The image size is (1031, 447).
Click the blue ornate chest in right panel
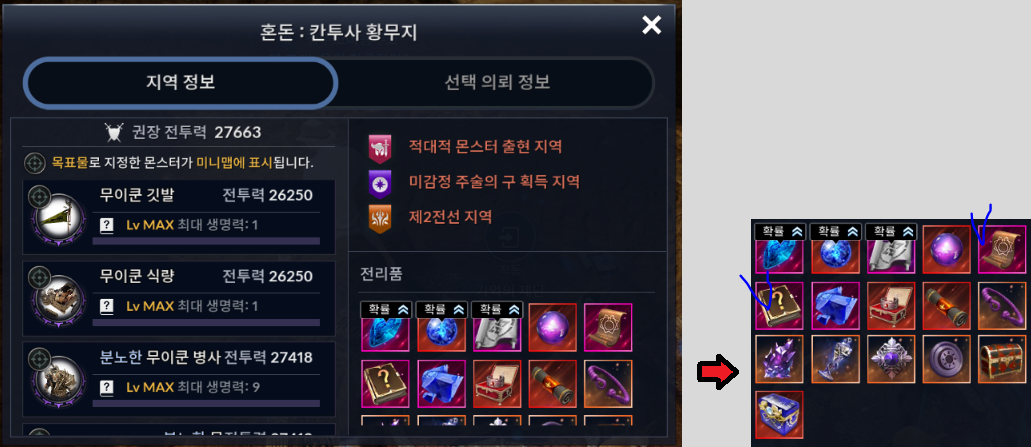[779, 415]
